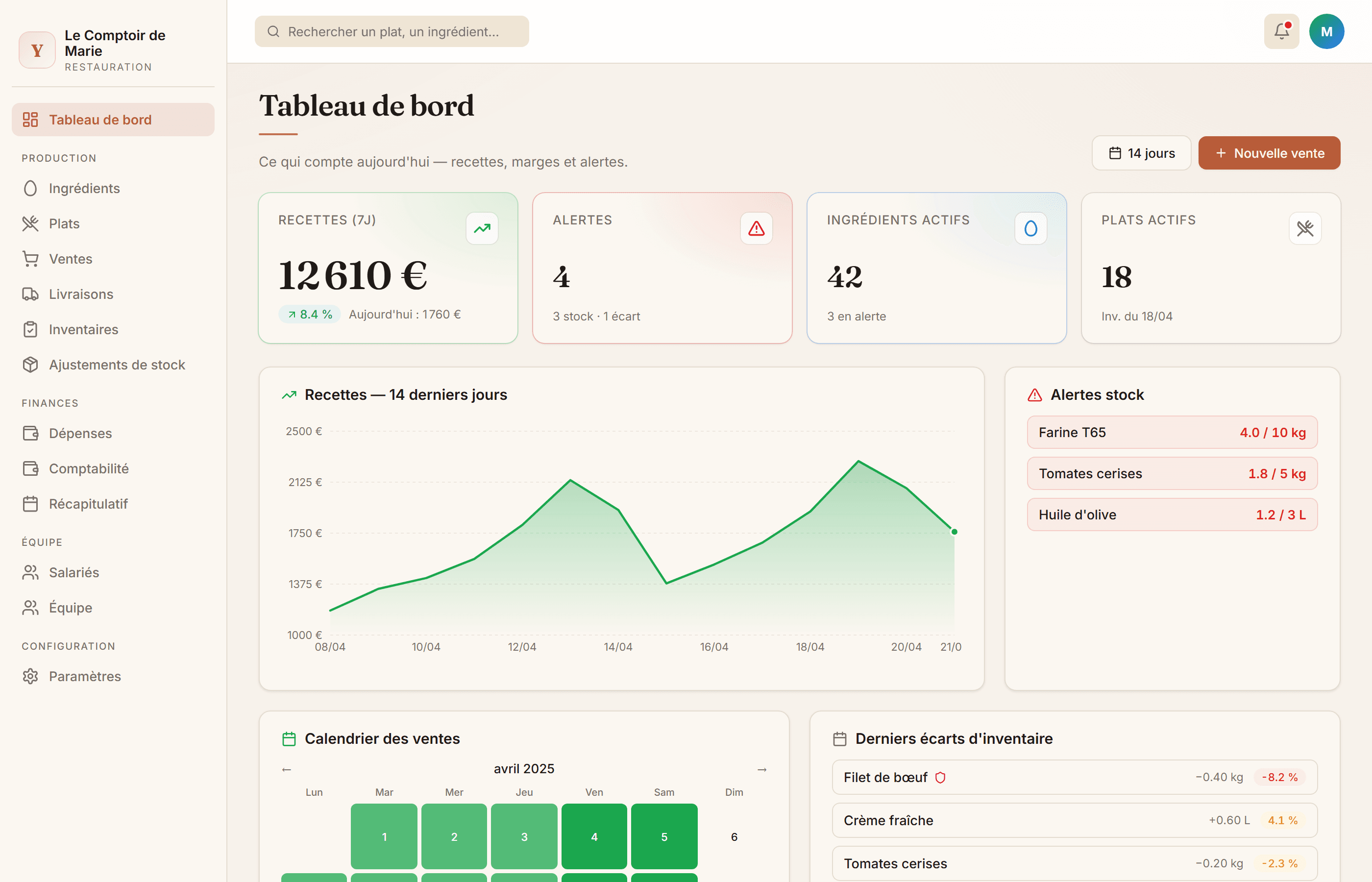Click the last data point on revenue chart
The image size is (1372, 882).
pos(954,532)
